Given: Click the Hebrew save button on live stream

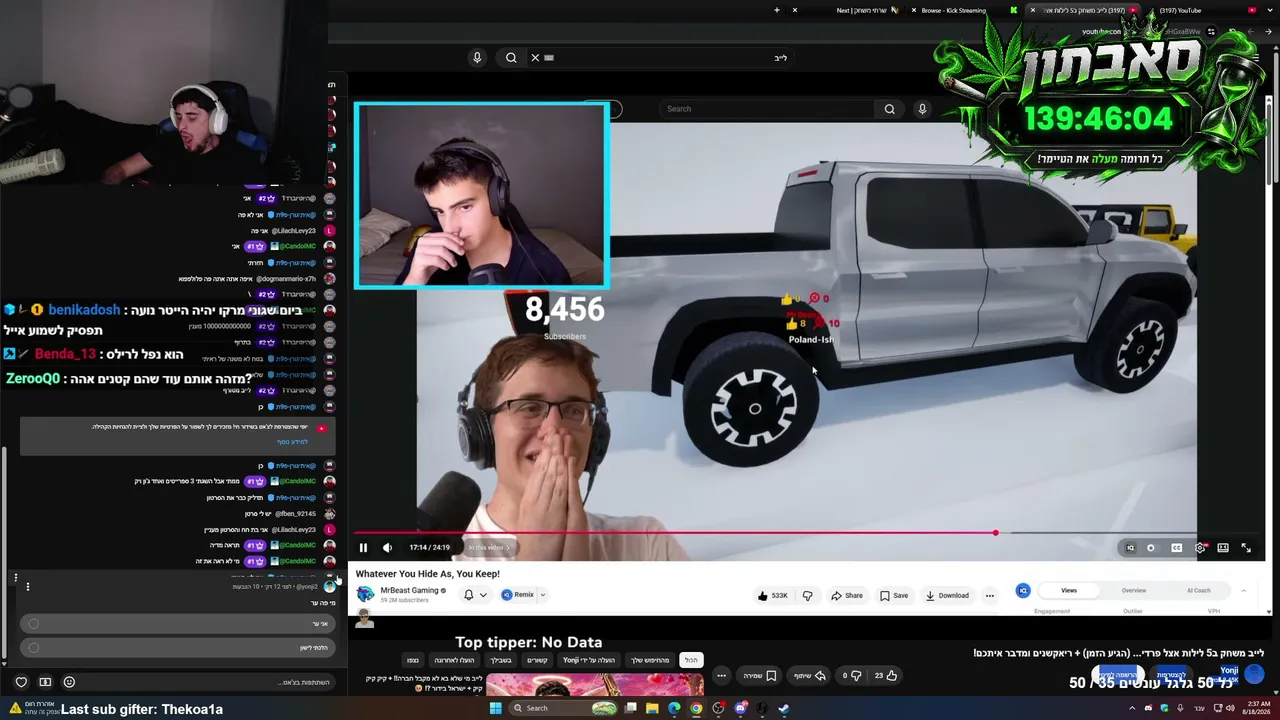Looking at the screenshot, I should coord(760,675).
